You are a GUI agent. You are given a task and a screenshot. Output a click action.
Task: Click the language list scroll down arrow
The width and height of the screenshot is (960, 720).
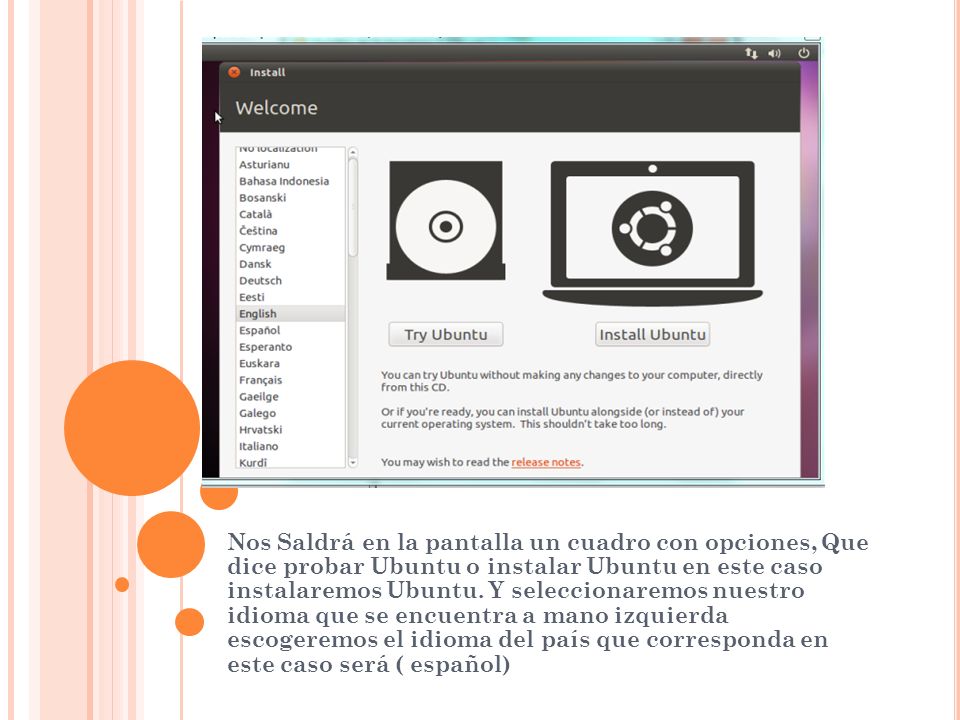353,463
